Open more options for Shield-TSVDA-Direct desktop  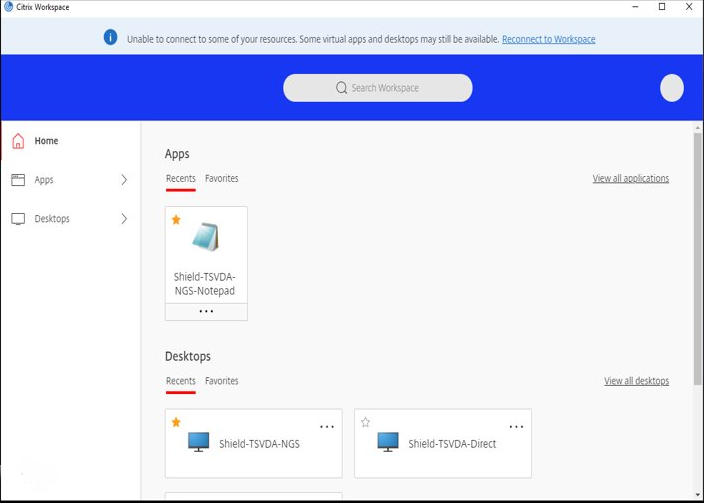pos(516,427)
